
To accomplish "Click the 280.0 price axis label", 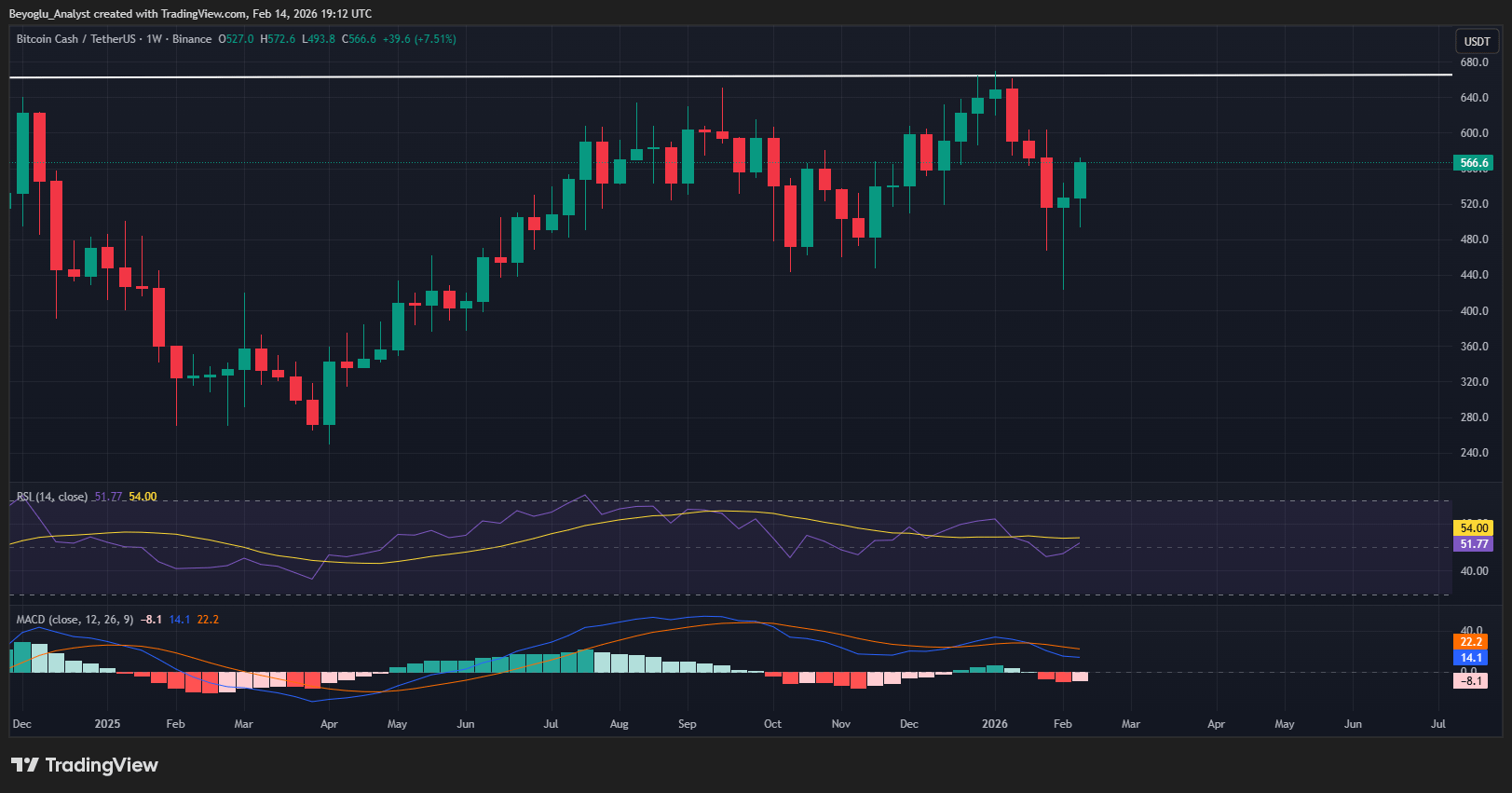I will coord(1475,417).
